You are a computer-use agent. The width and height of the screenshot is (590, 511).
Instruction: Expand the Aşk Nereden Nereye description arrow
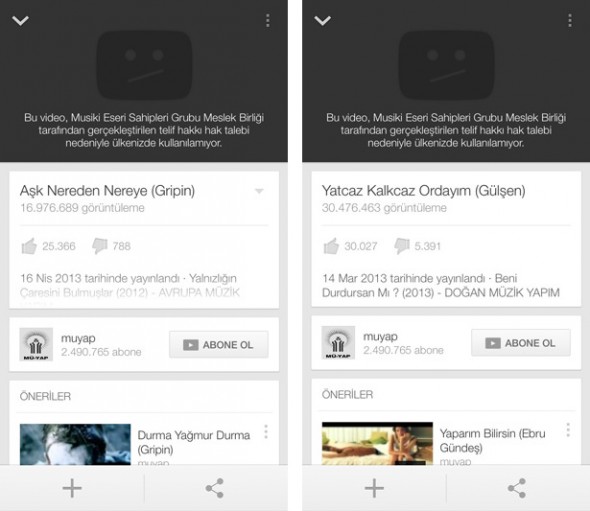259,191
